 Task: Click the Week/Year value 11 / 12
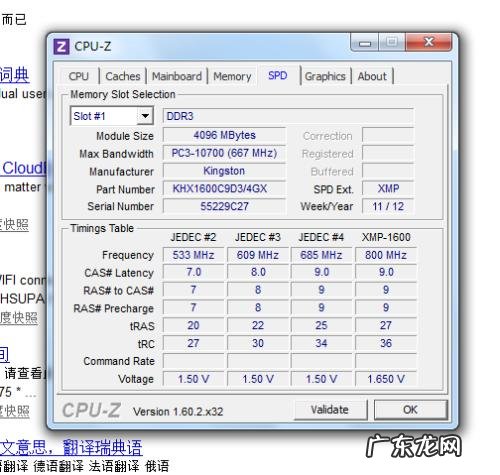point(388,206)
